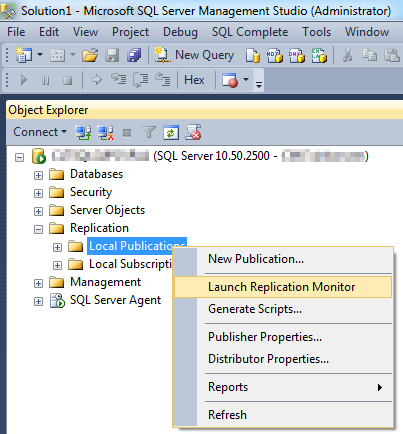Click the Analysis Services DMX Query icon
403x434 pixels.
pyautogui.click(x=297, y=55)
